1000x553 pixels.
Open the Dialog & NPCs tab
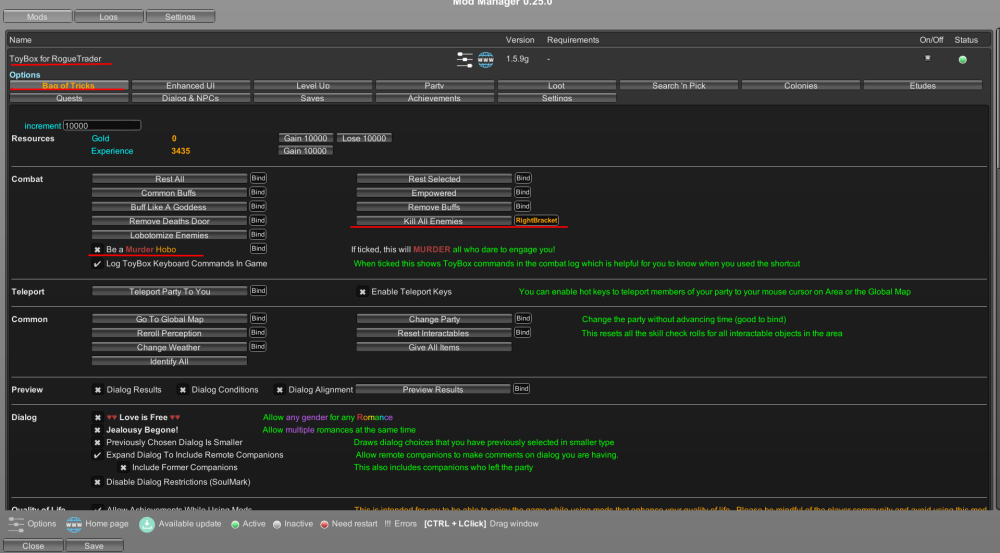click(x=191, y=98)
